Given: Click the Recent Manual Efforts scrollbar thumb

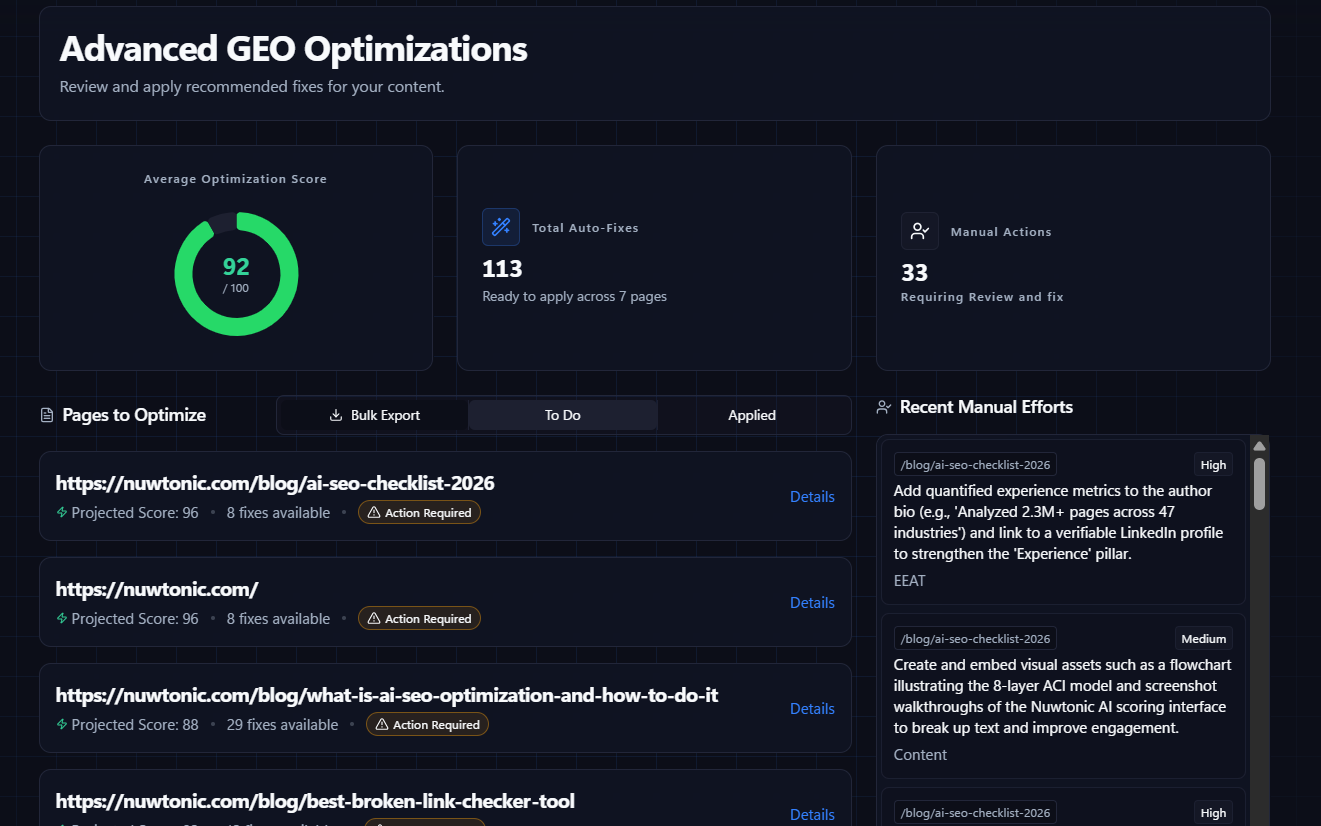Looking at the screenshot, I should [1259, 484].
